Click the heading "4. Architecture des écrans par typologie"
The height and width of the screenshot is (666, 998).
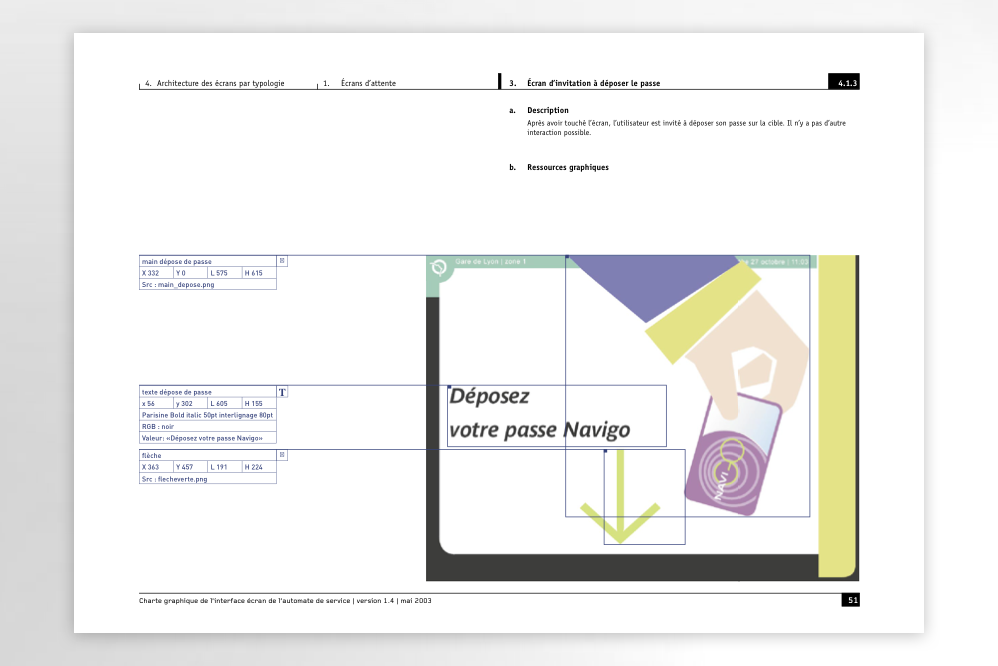click(x=214, y=83)
